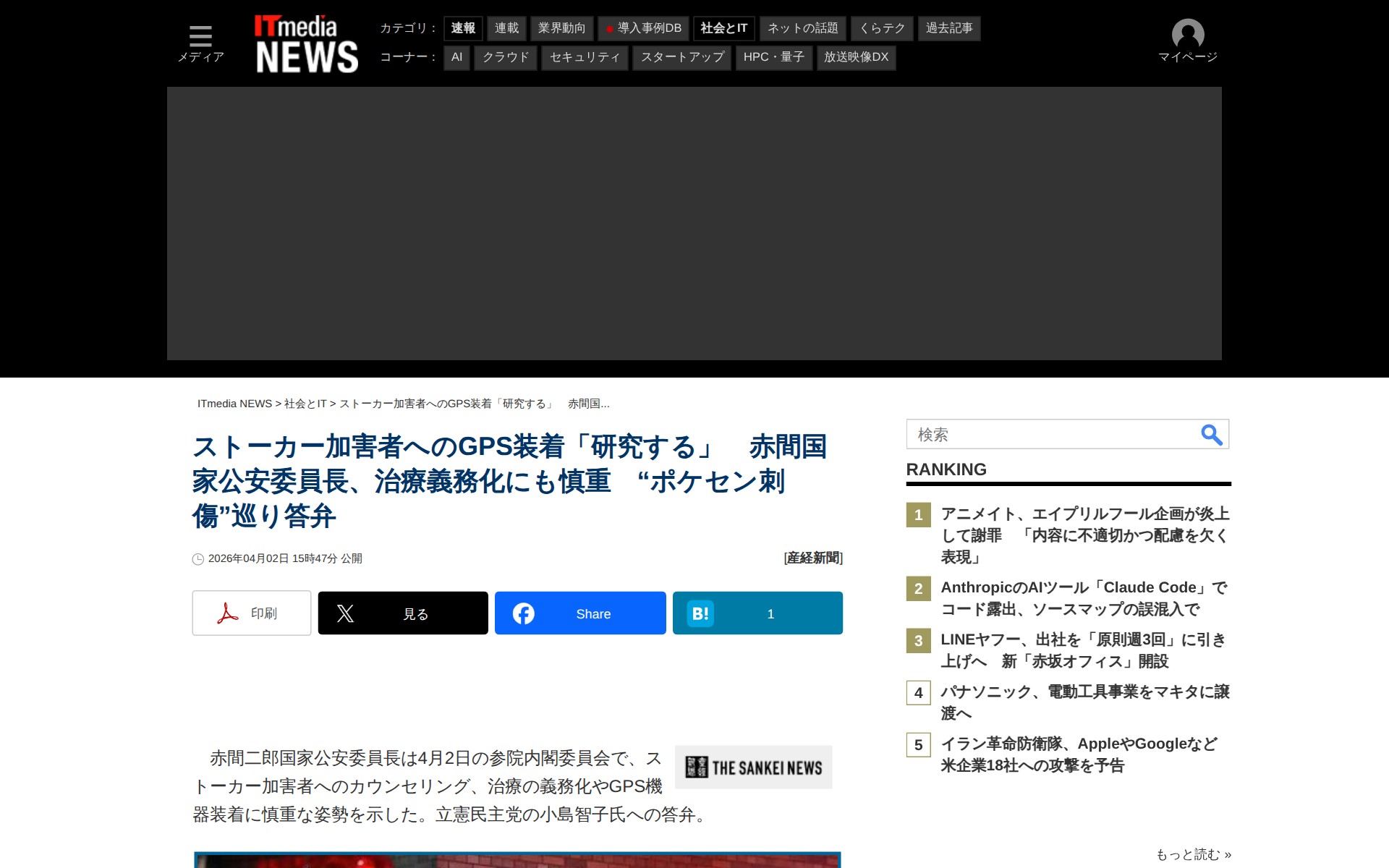
Task: Click 社会とIT breadcrumb link
Action: 305,404
